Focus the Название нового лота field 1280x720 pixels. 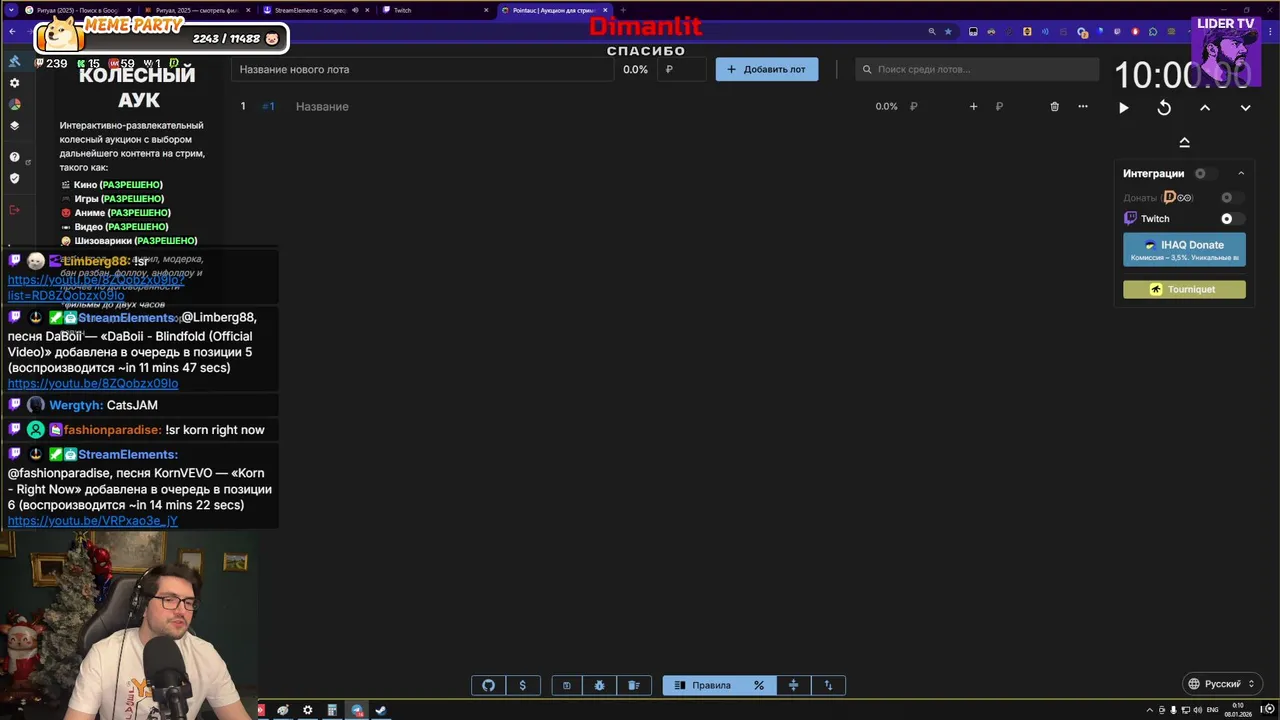pos(424,69)
